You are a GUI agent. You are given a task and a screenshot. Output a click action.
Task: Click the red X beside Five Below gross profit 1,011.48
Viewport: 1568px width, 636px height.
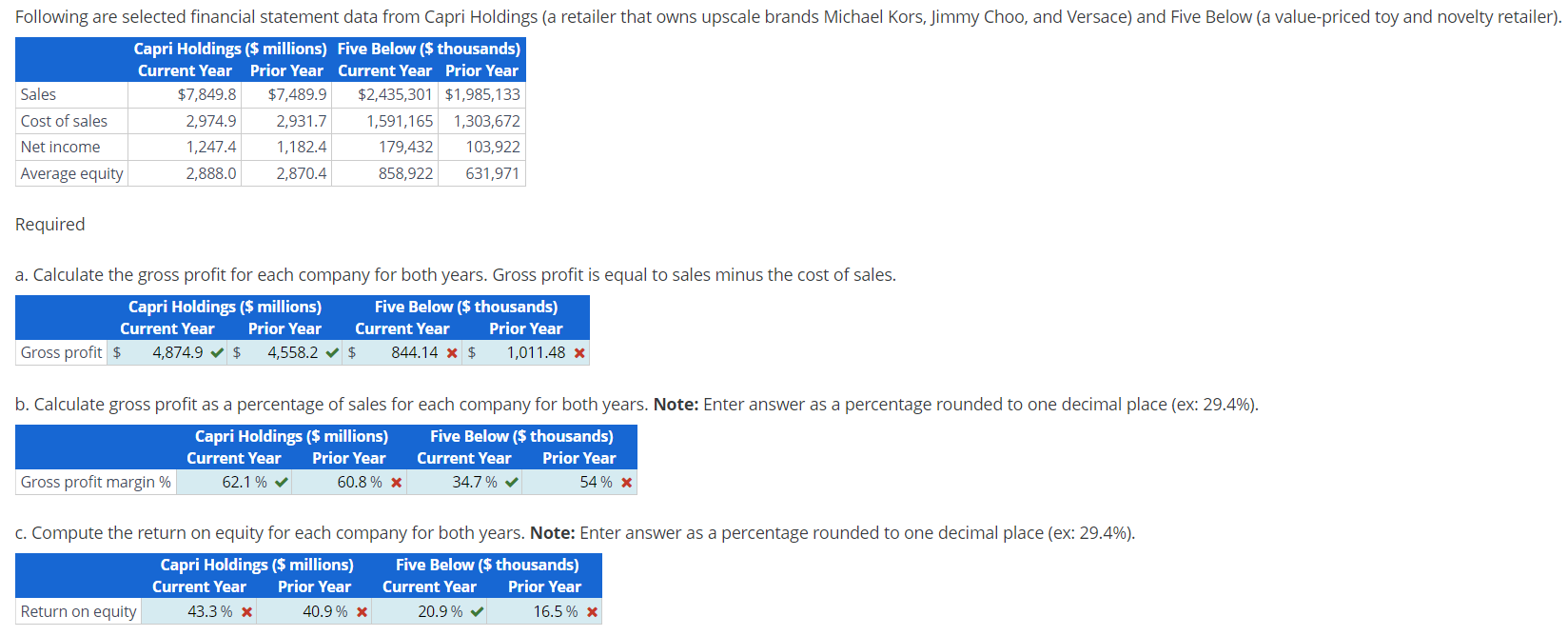click(578, 352)
